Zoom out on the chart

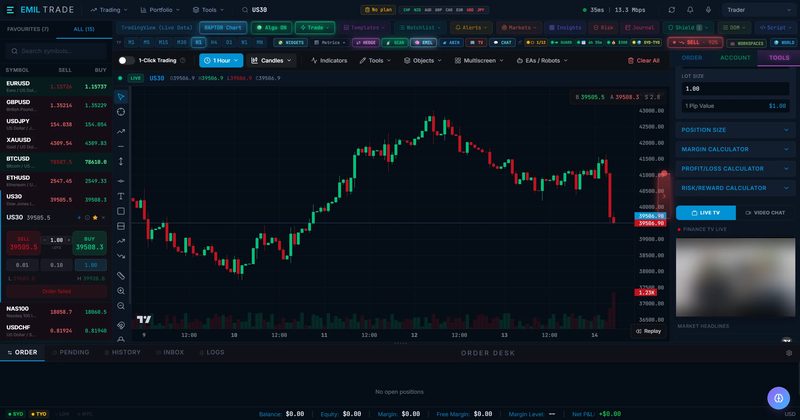pos(121,306)
